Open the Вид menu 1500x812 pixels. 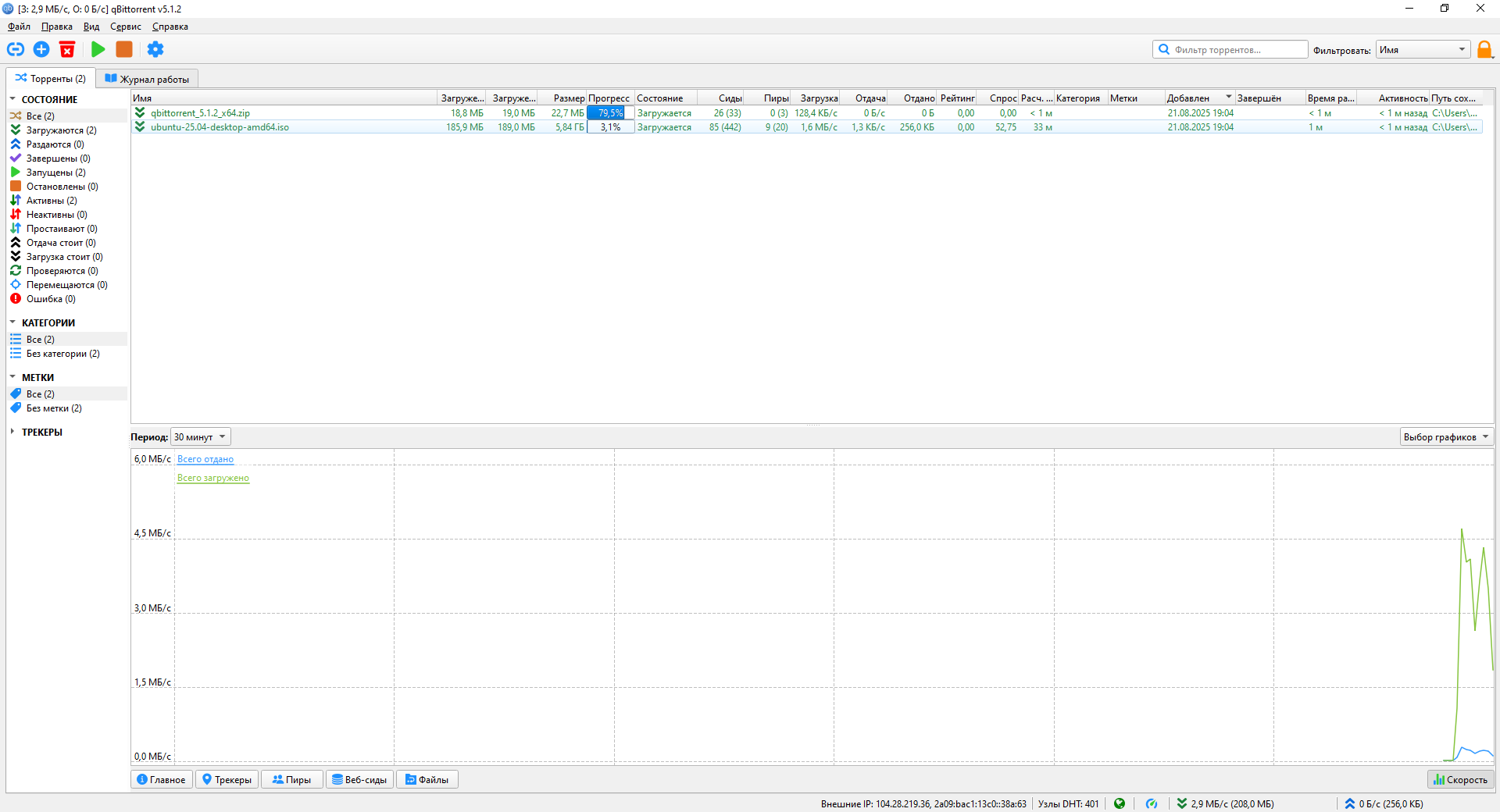(x=91, y=27)
